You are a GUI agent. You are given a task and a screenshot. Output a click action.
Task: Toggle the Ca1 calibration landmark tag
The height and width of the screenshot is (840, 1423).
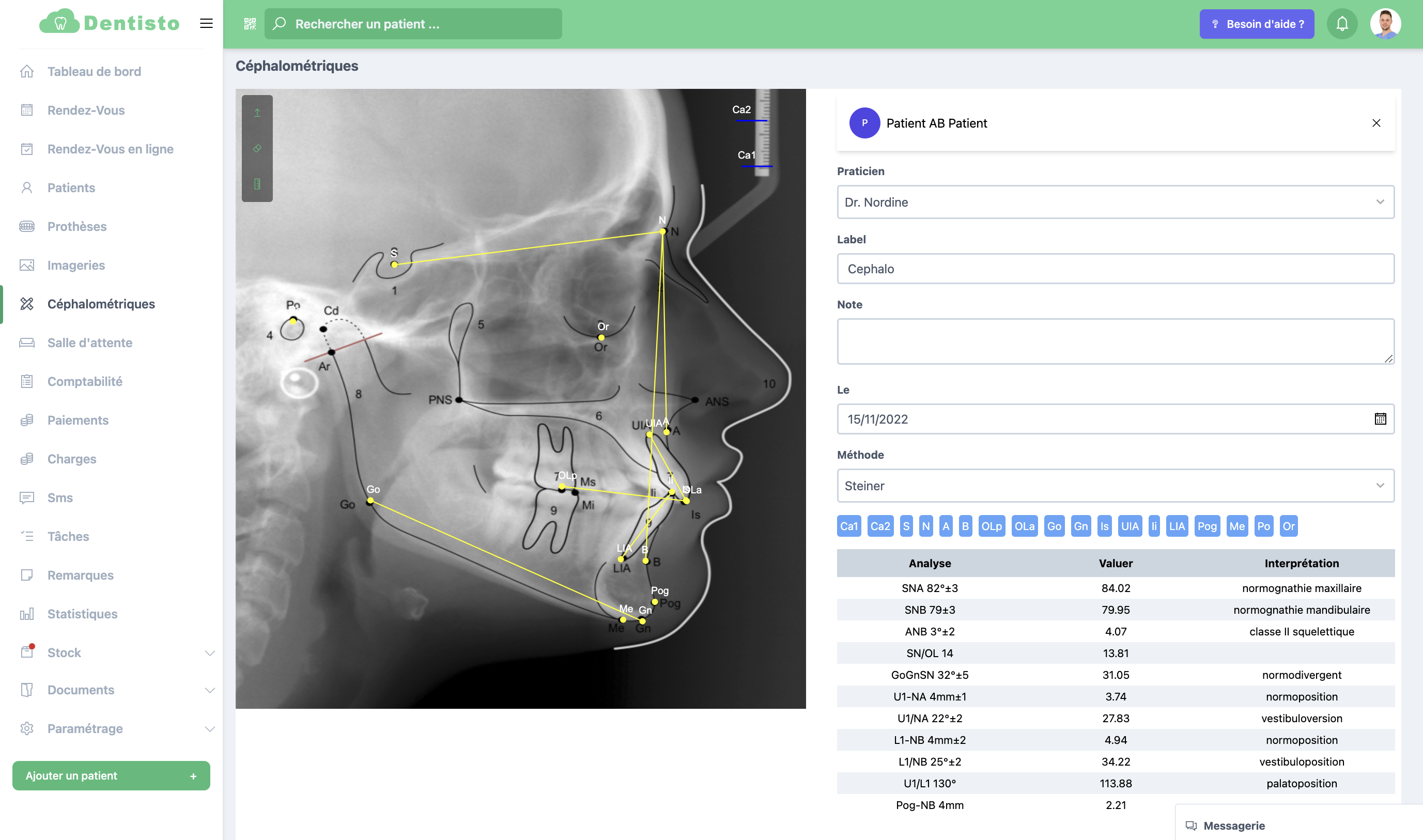(x=848, y=526)
